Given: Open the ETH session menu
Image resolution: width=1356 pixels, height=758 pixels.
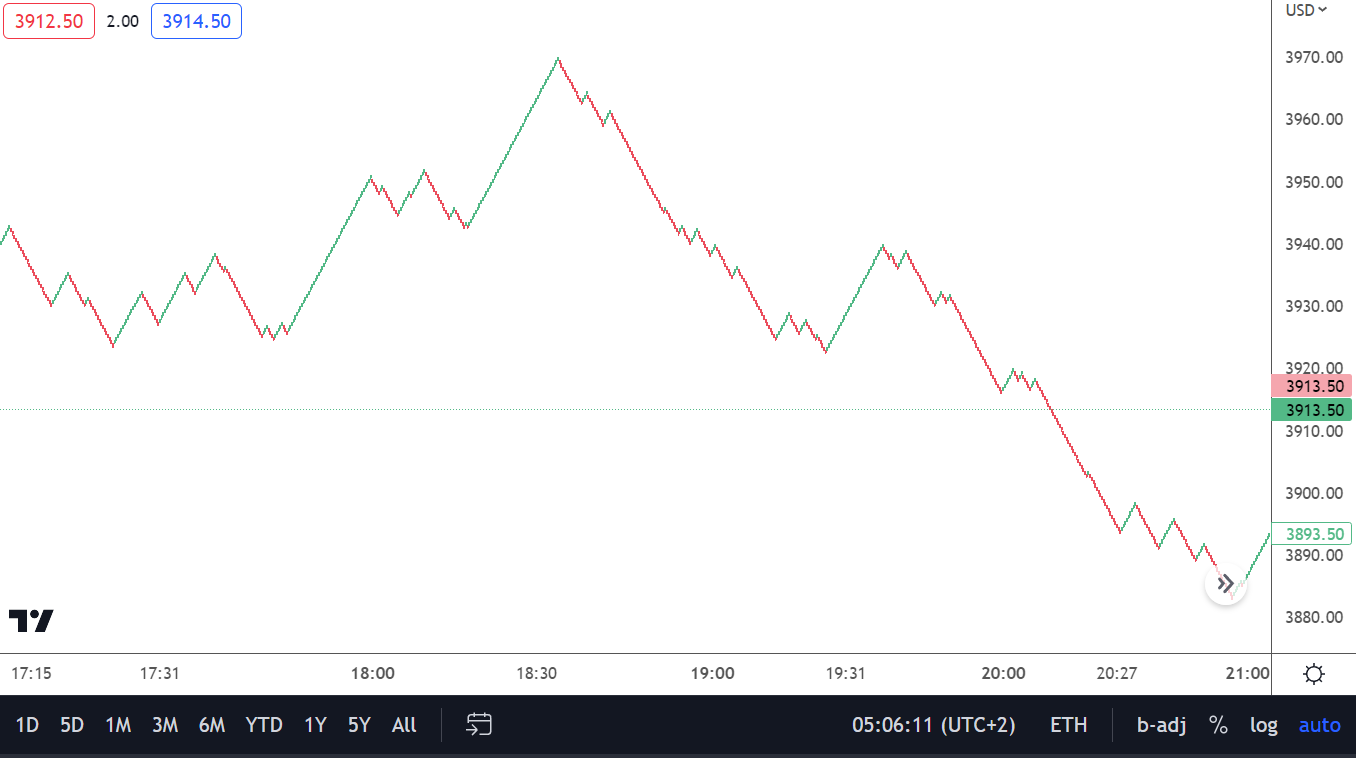Looking at the screenshot, I should click(1068, 725).
